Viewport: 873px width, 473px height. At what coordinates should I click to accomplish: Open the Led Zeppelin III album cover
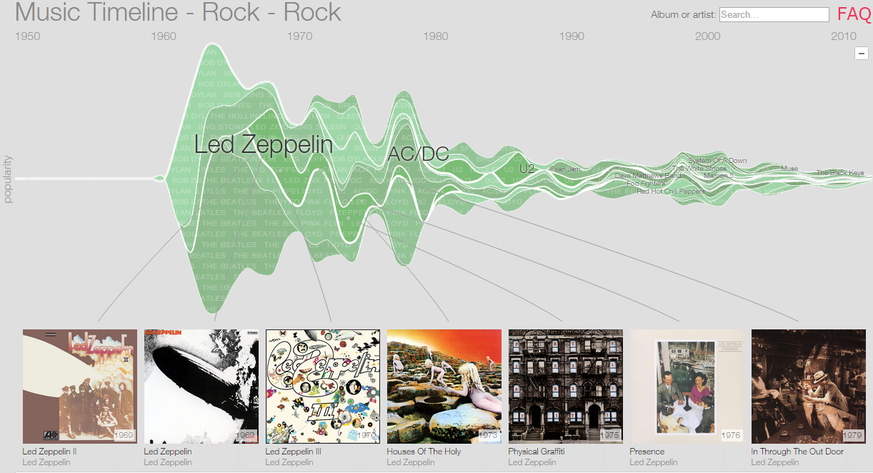[x=322, y=386]
